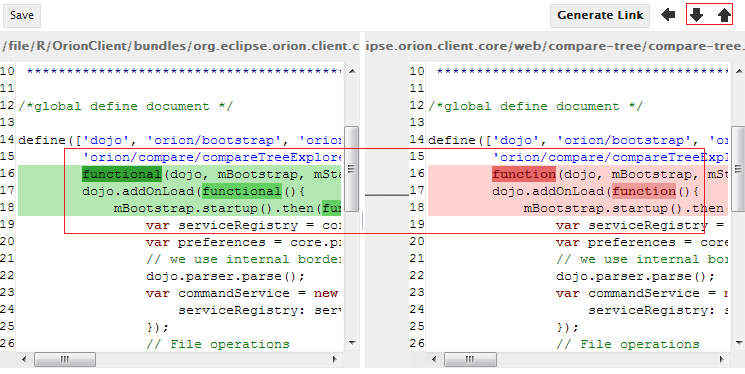Click the Generate Link button
This screenshot has width=745, height=374.
point(600,16)
